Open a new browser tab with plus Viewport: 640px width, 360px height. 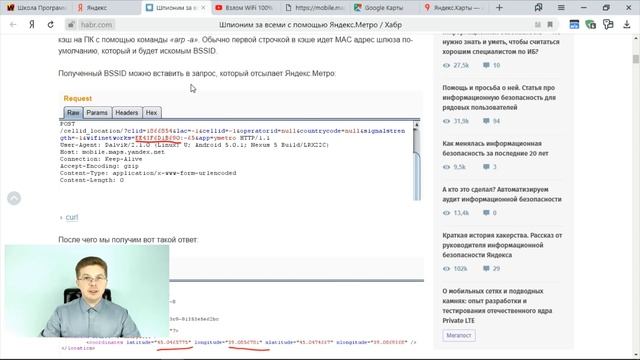coord(499,8)
